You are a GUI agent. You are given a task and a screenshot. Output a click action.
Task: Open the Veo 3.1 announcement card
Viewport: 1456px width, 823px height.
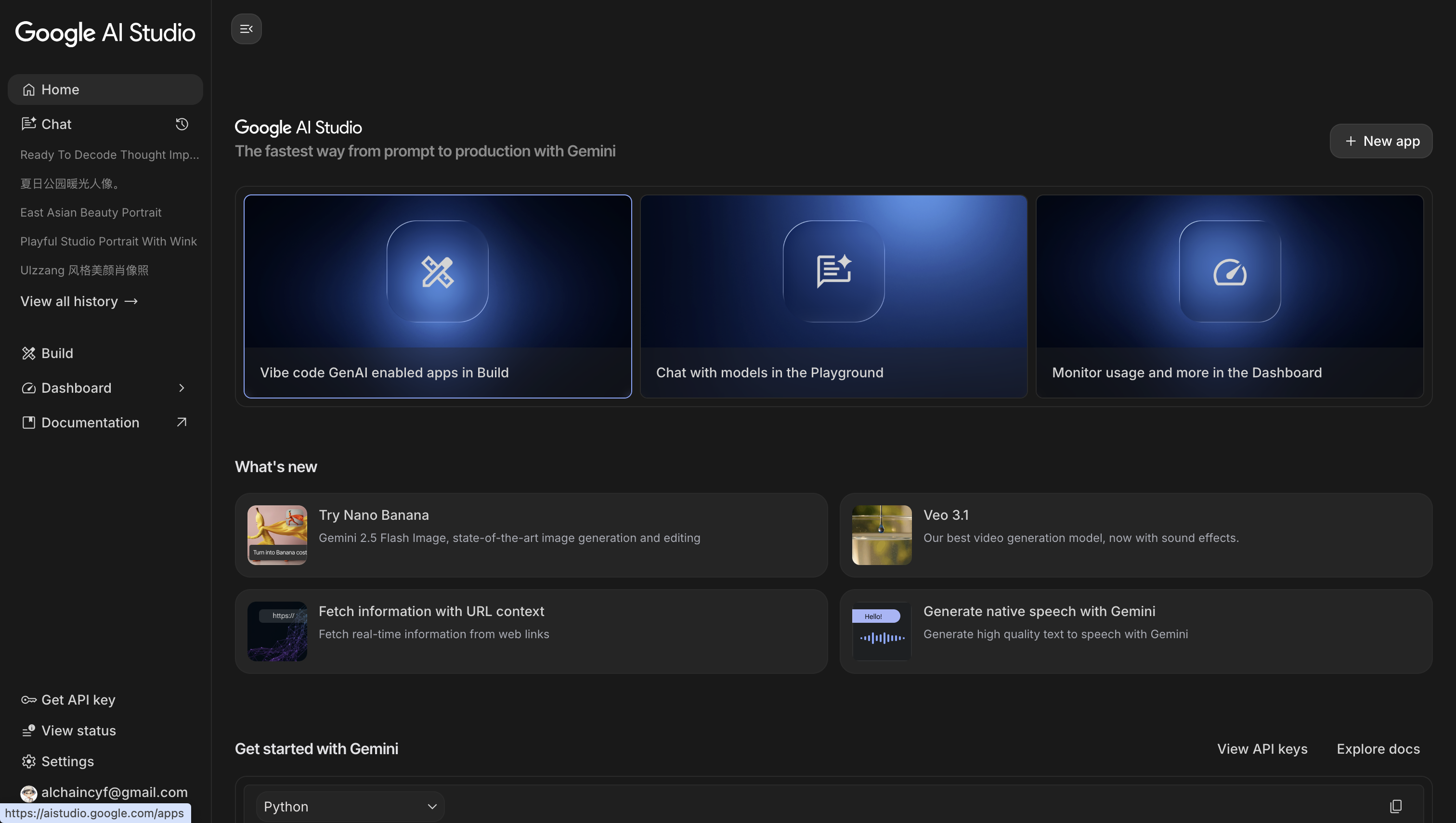click(x=1135, y=535)
